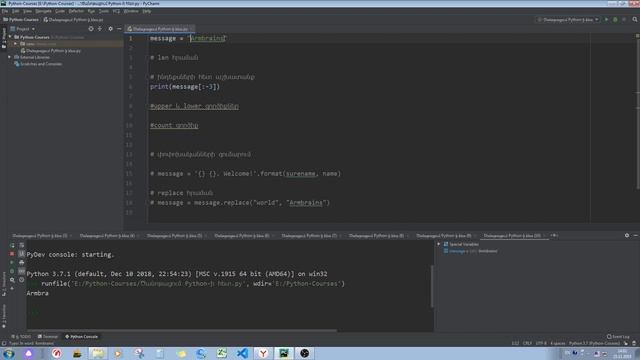Viewport: 640px width, 360px height.
Task: Open Scratches and Consoles in project tree
Action: pos(41,64)
